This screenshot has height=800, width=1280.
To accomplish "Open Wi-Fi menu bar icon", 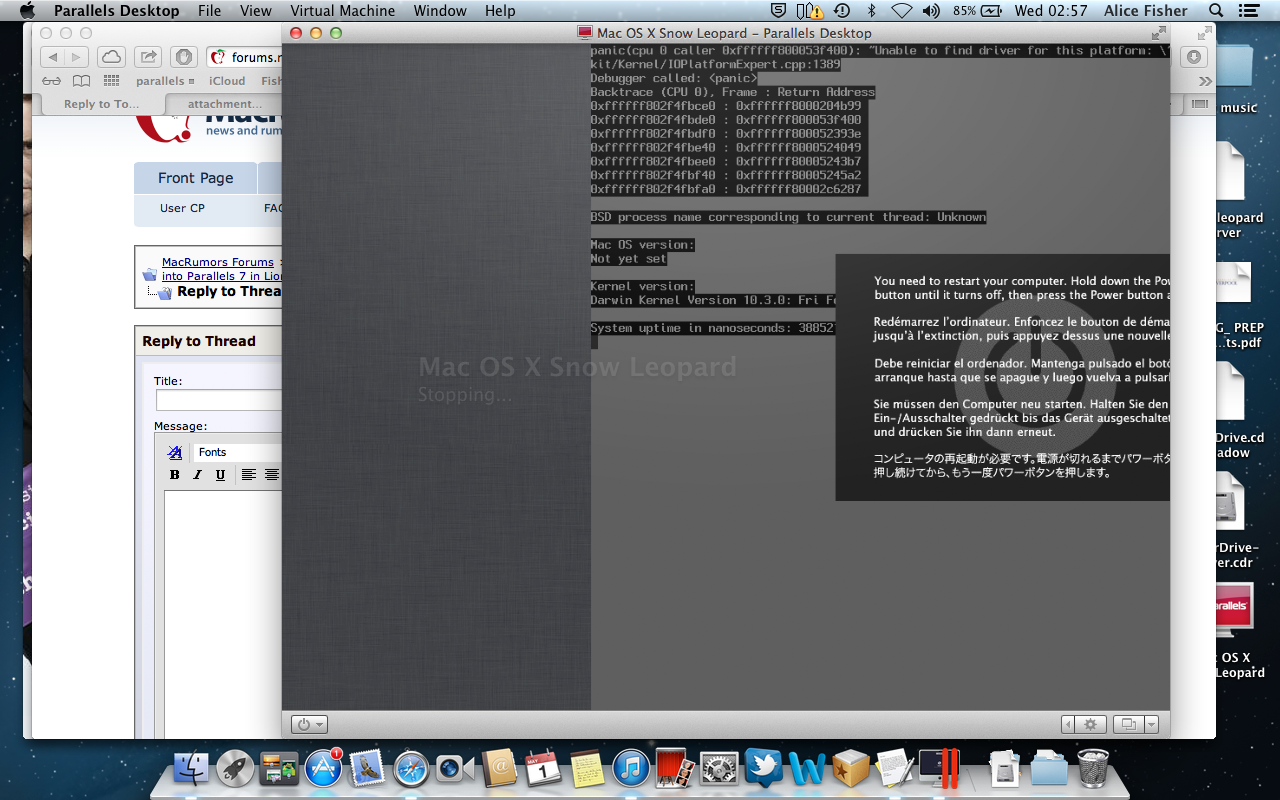I will click(901, 11).
